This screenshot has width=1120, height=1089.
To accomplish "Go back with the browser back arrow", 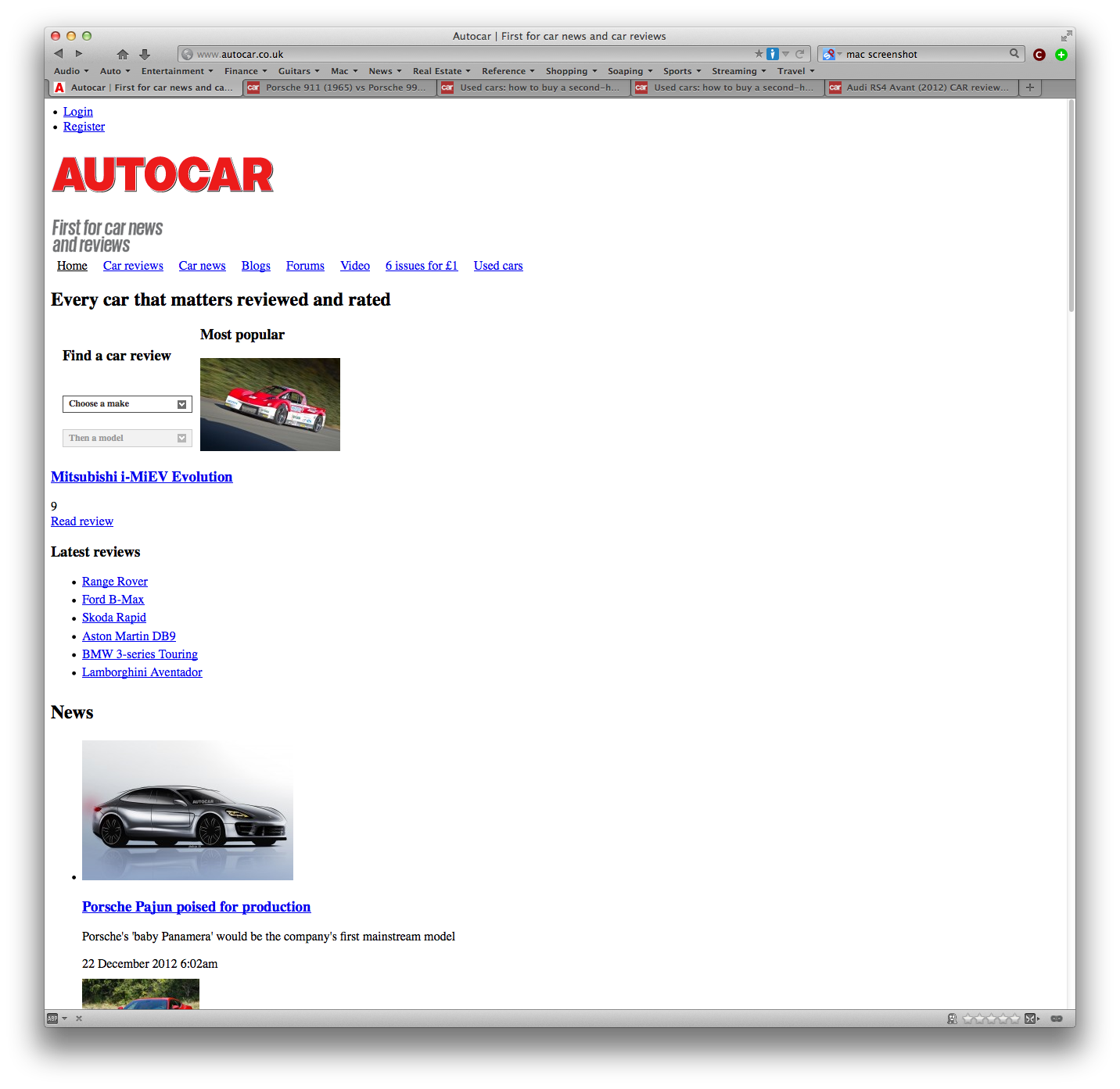I will [x=59, y=54].
